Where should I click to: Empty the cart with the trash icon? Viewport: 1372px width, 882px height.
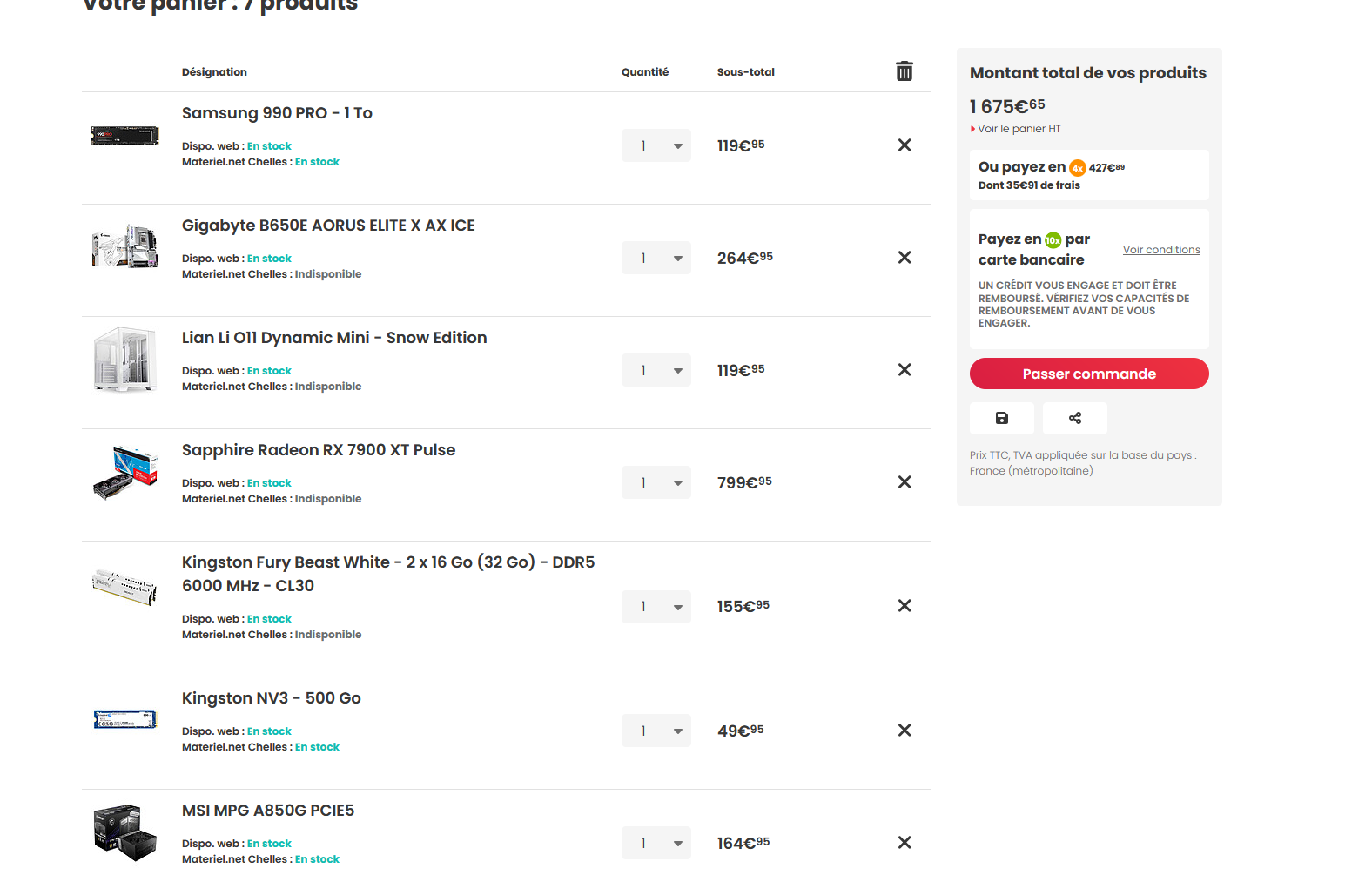[x=905, y=71]
